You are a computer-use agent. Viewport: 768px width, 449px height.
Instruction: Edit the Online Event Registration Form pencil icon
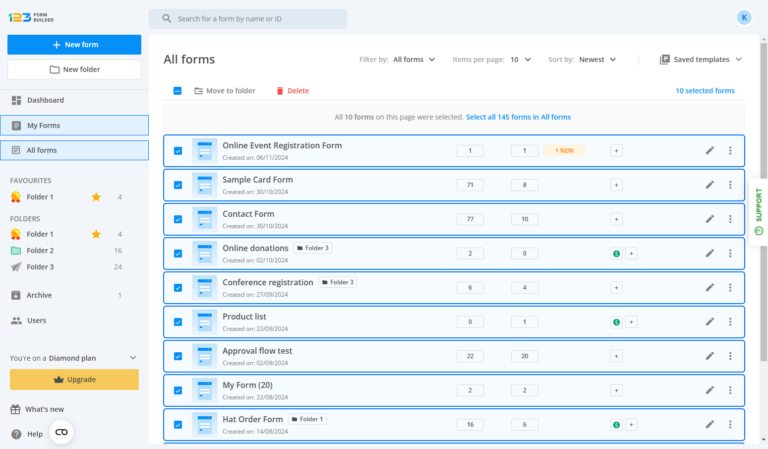click(710, 150)
